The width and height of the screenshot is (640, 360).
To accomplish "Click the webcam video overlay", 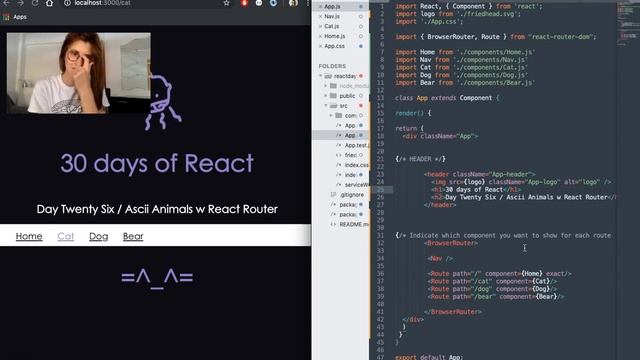I will 78,73.
